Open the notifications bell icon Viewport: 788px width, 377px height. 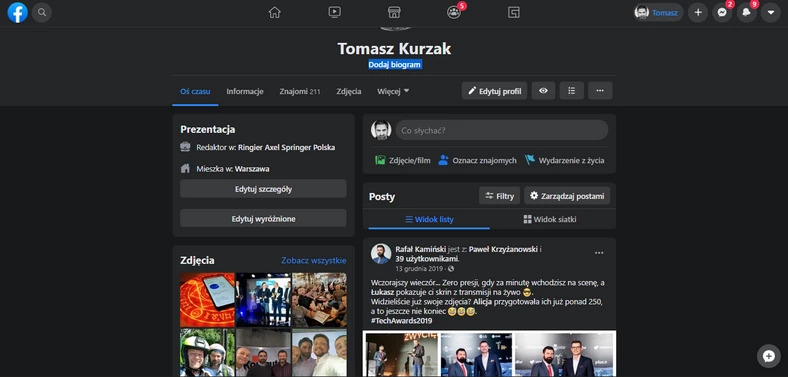click(x=747, y=13)
